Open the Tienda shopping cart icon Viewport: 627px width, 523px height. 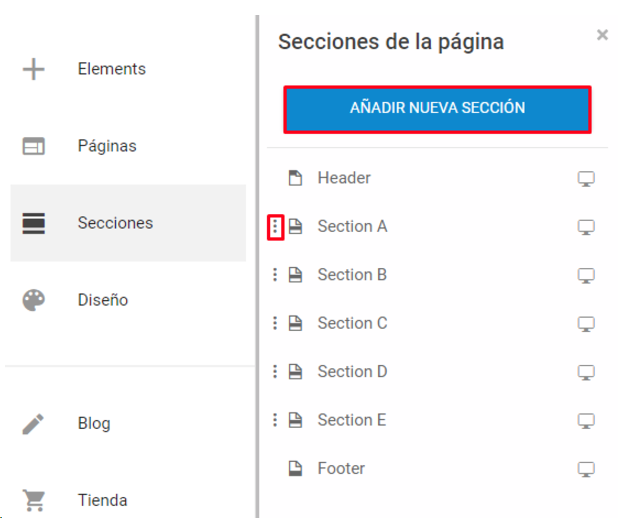tap(34, 500)
